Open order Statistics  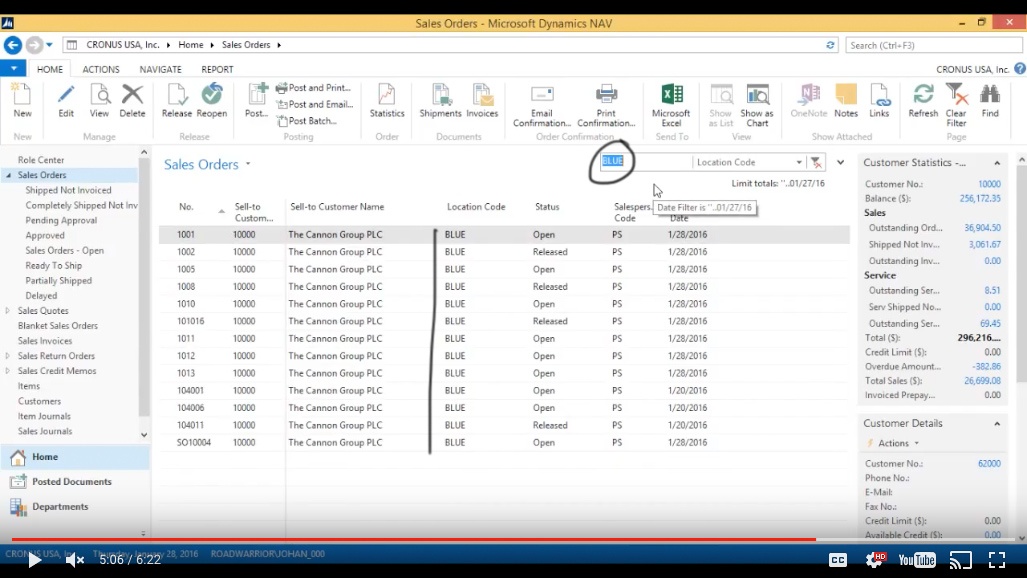point(386,100)
